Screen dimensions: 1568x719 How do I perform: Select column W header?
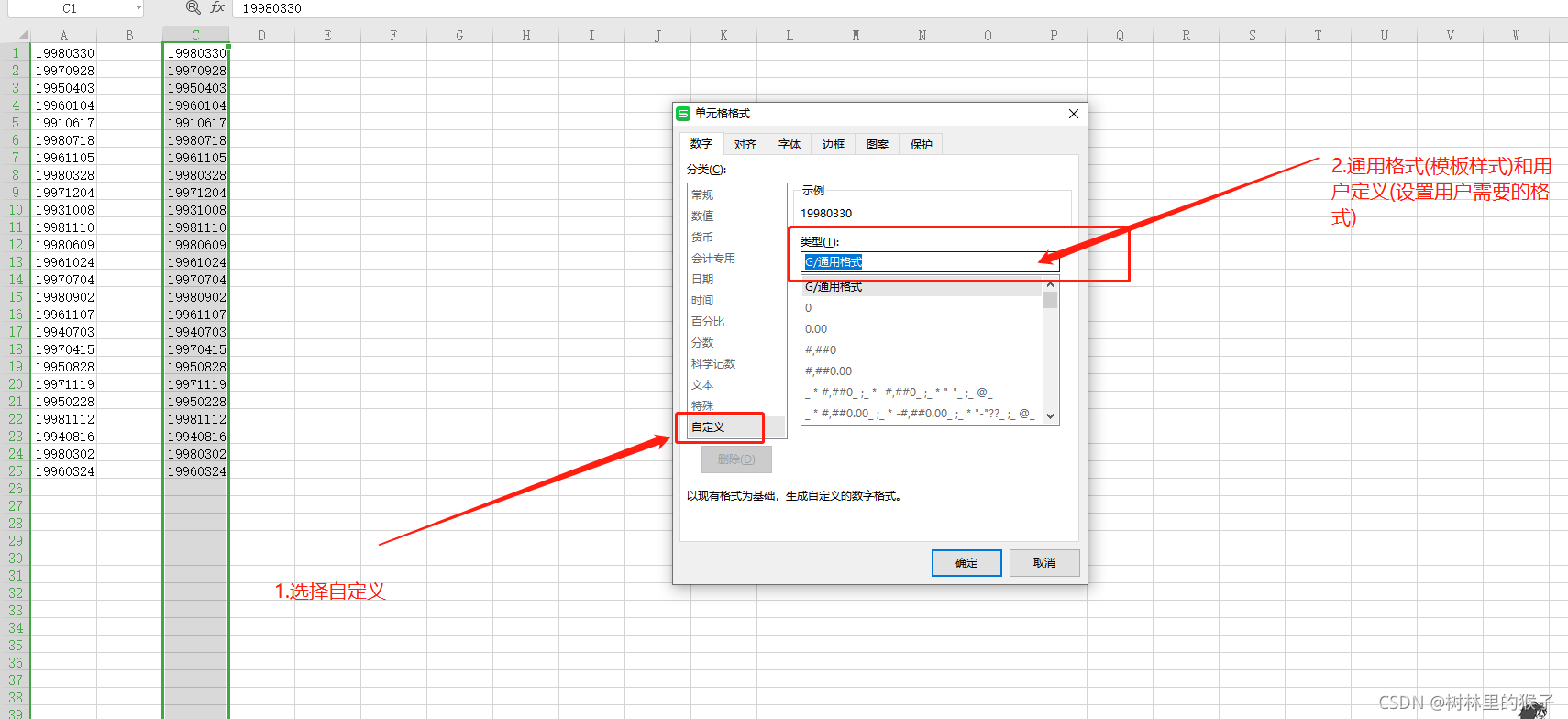pos(1517,36)
